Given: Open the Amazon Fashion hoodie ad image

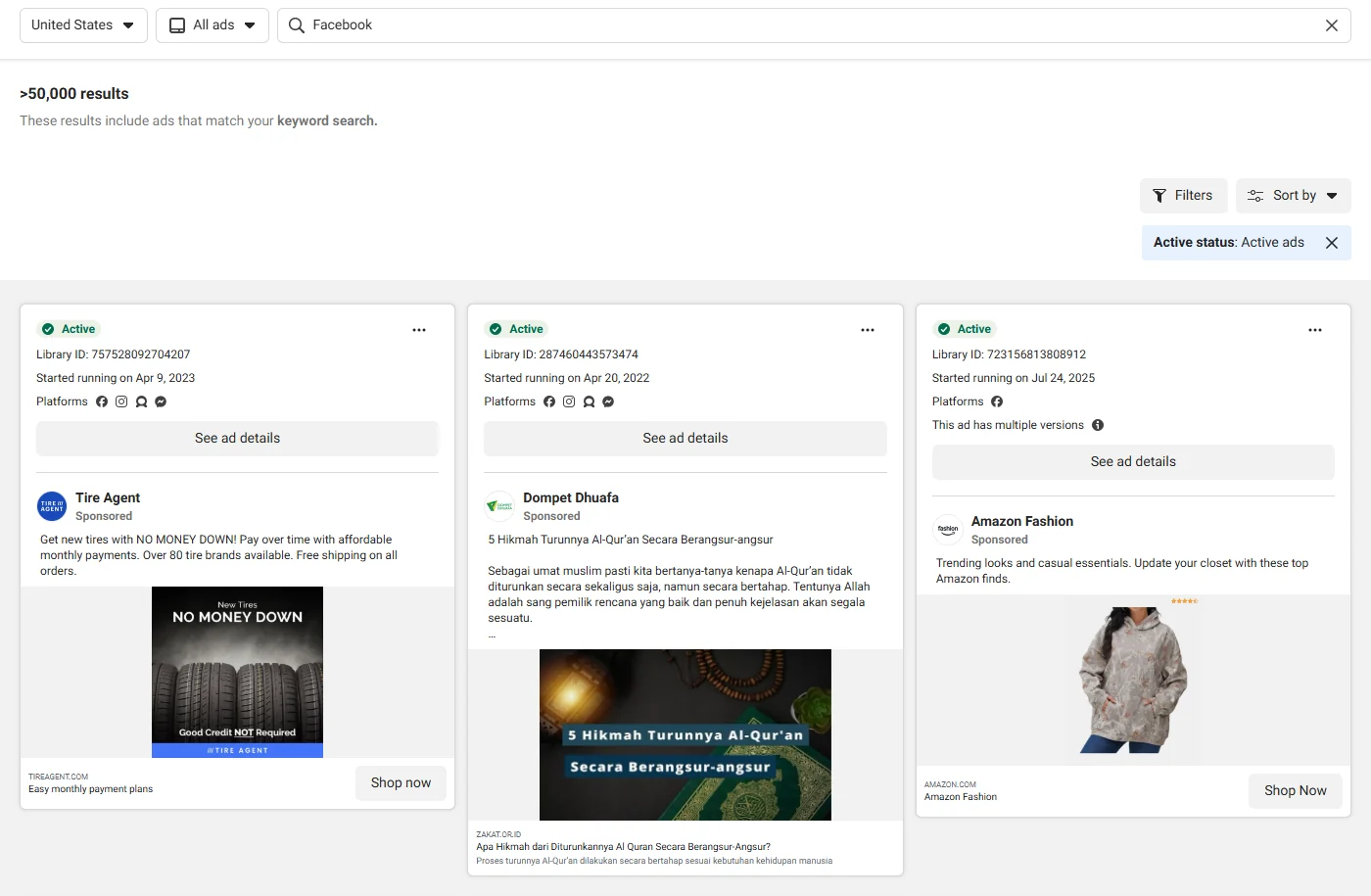Looking at the screenshot, I should pos(1133,680).
